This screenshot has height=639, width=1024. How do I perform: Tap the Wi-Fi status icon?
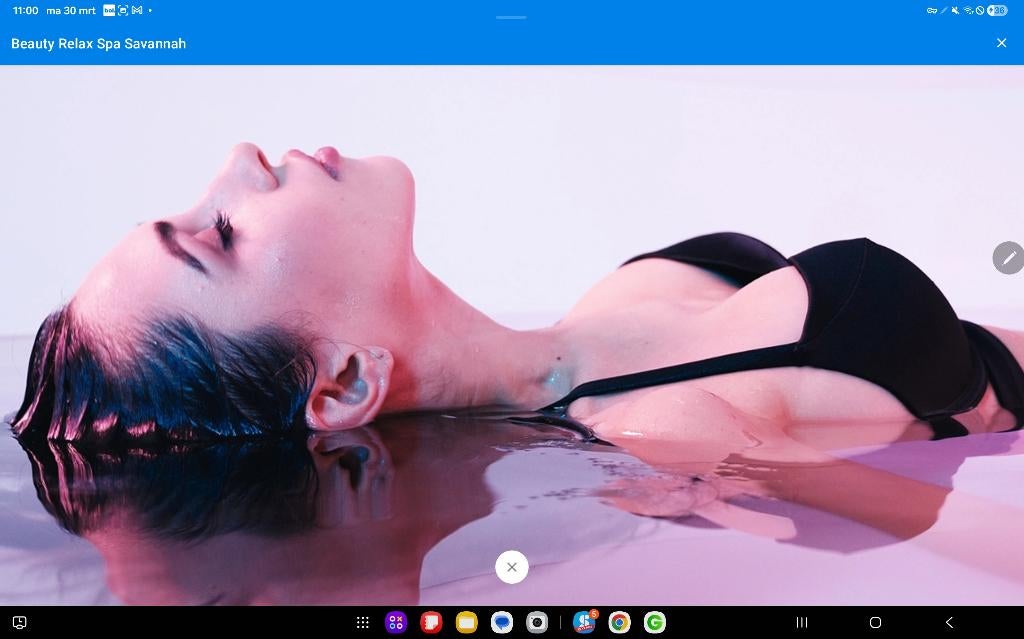click(968, 10)
